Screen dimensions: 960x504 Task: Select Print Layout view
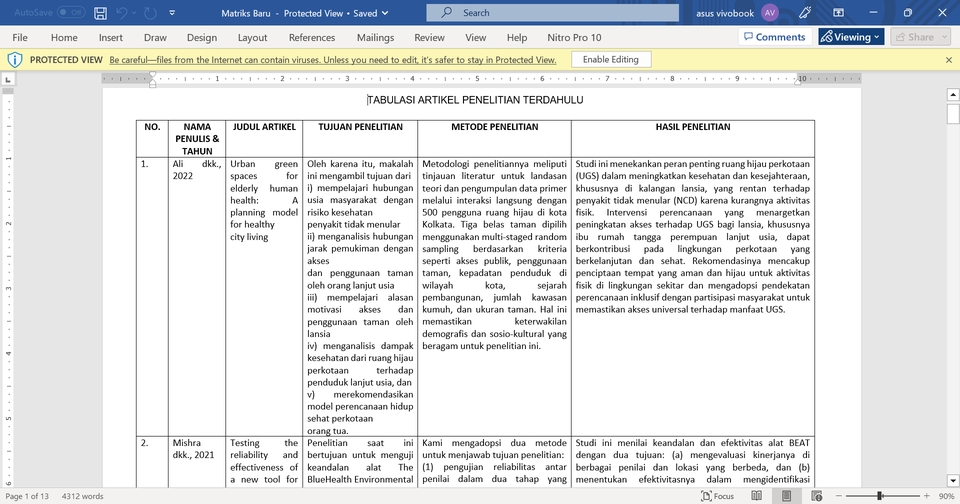[x=786, y=496]
